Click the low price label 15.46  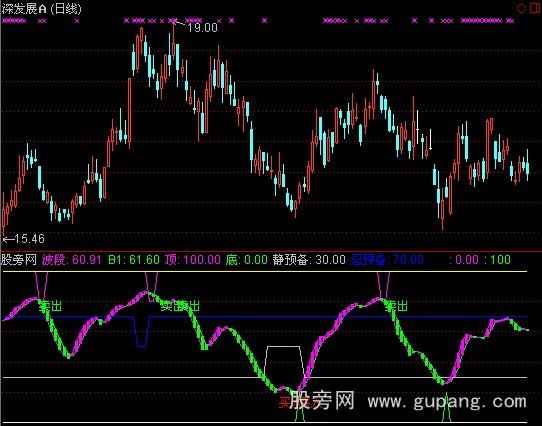[x=29, y=239]
